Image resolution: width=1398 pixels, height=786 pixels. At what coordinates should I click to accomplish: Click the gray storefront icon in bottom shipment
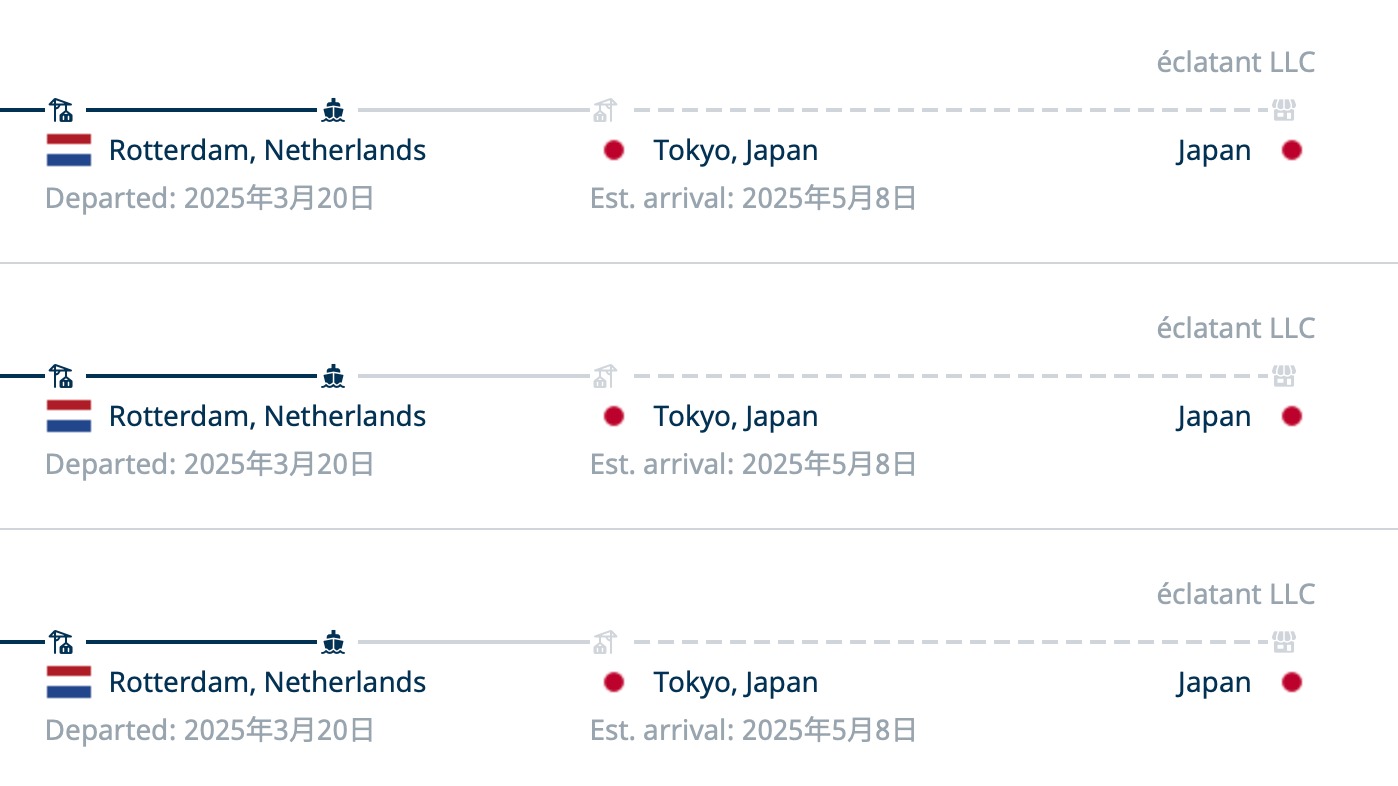point(1284,642)
